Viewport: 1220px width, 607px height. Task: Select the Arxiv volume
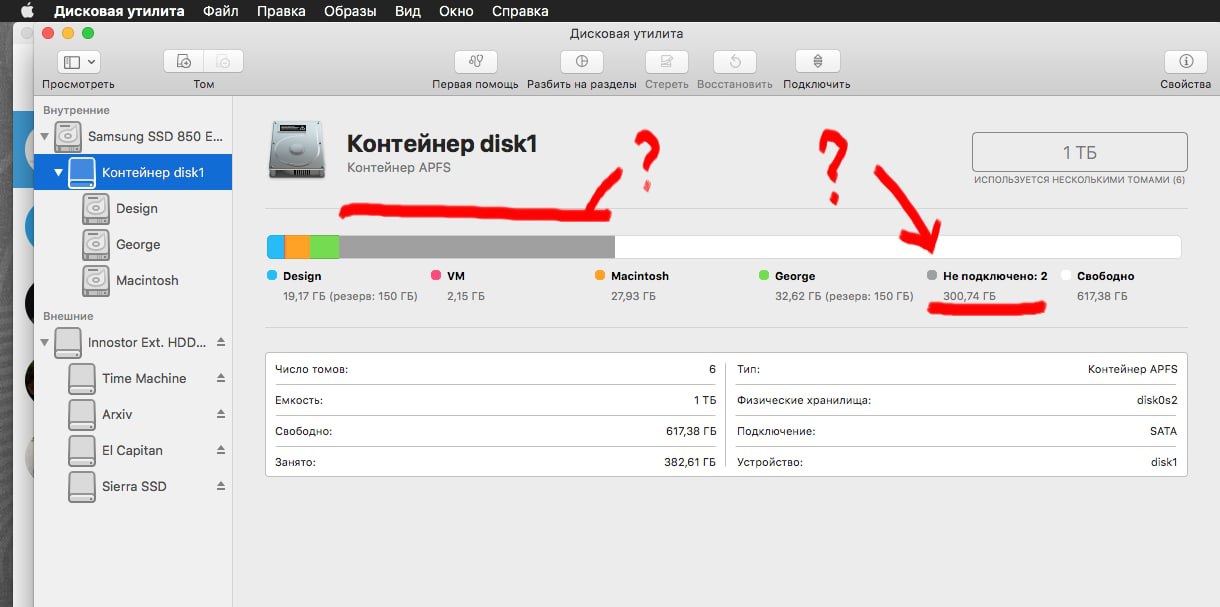coord(133,414)
